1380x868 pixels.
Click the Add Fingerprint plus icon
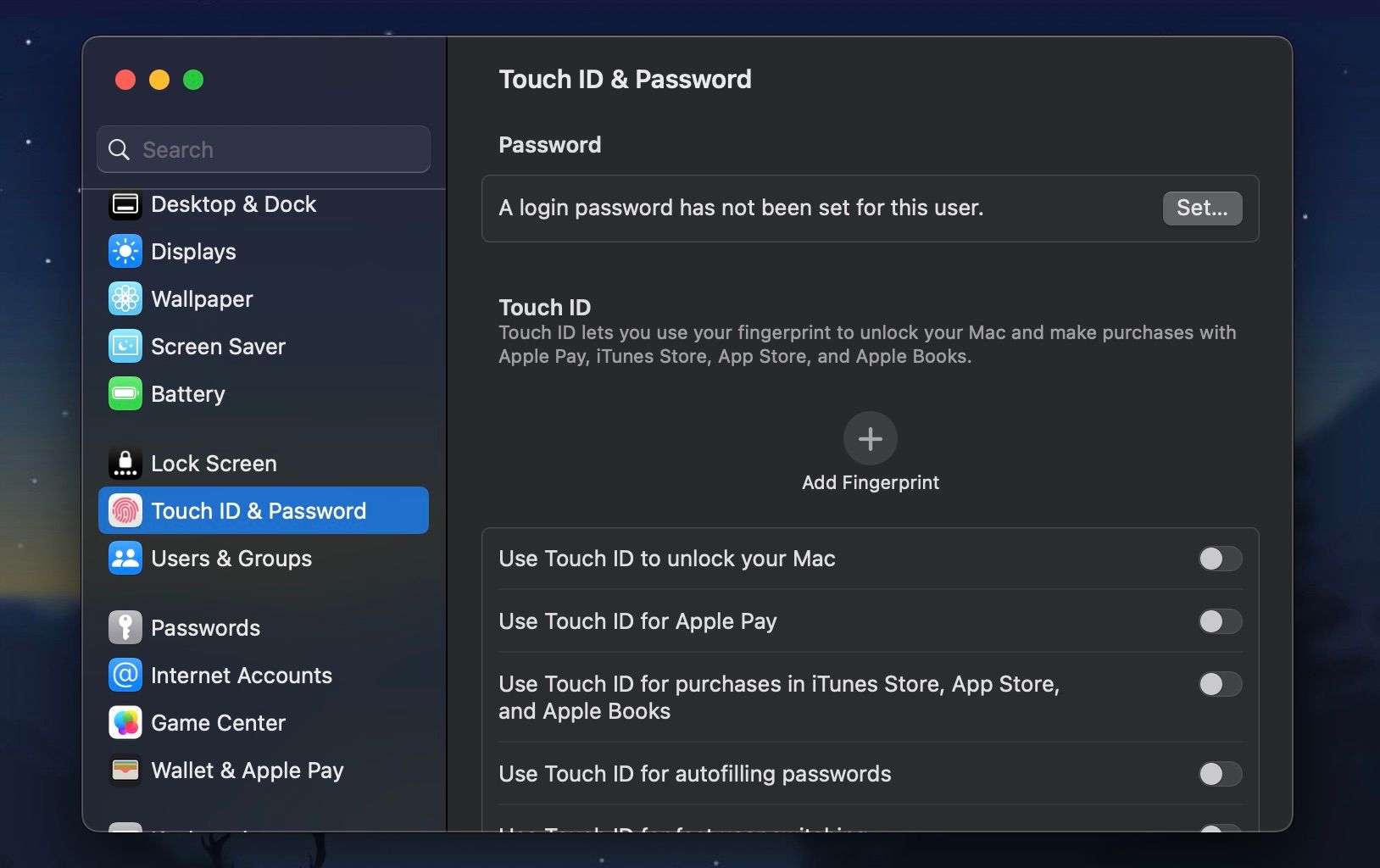(870, 438)
